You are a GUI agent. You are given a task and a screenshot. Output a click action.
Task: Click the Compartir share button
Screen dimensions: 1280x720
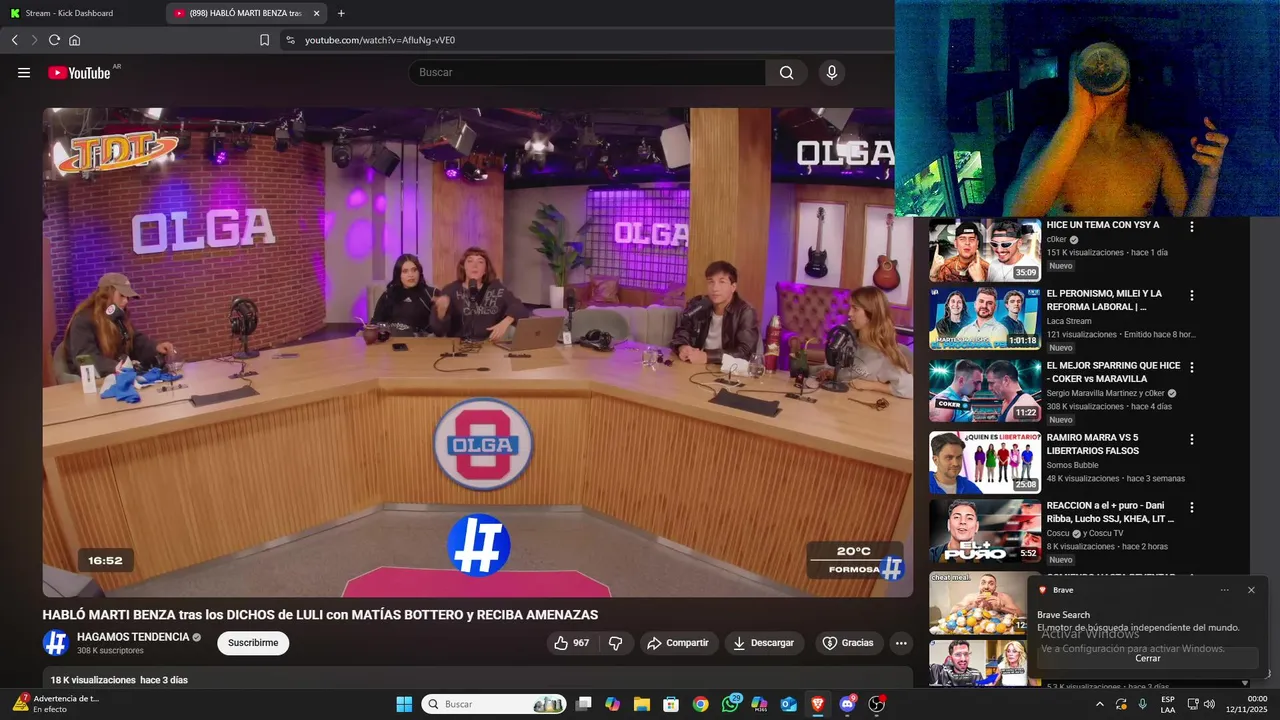[x=679, y=643]
